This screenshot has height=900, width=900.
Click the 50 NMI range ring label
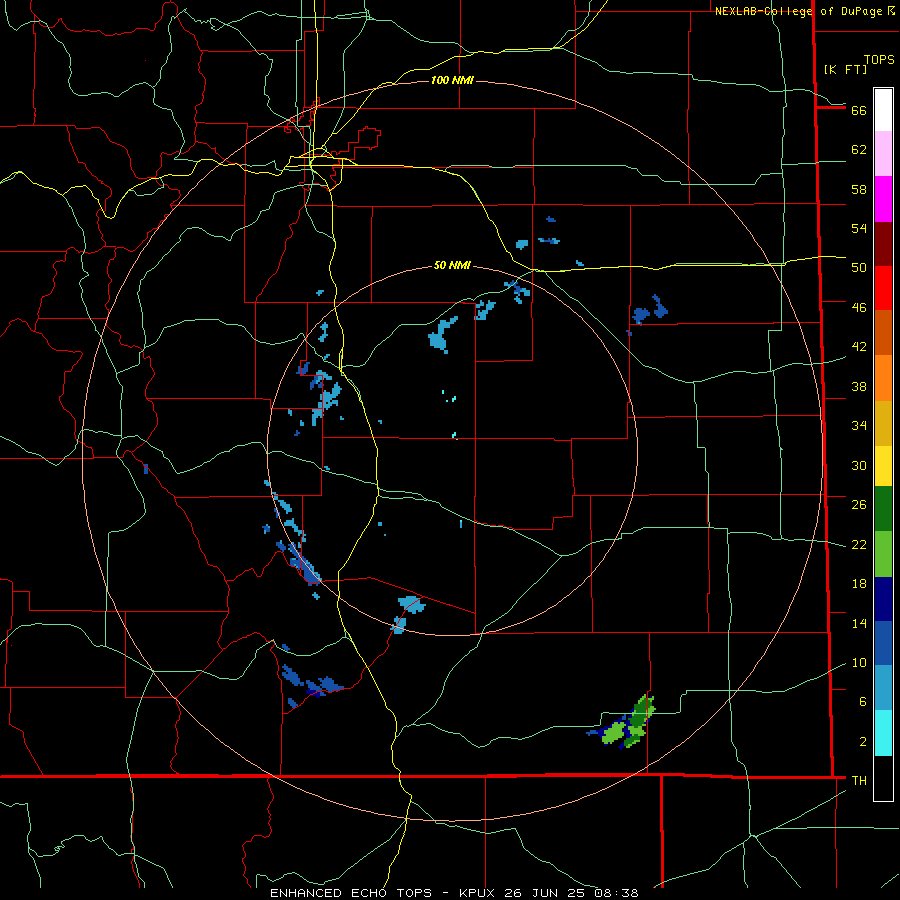pos(452,265)
